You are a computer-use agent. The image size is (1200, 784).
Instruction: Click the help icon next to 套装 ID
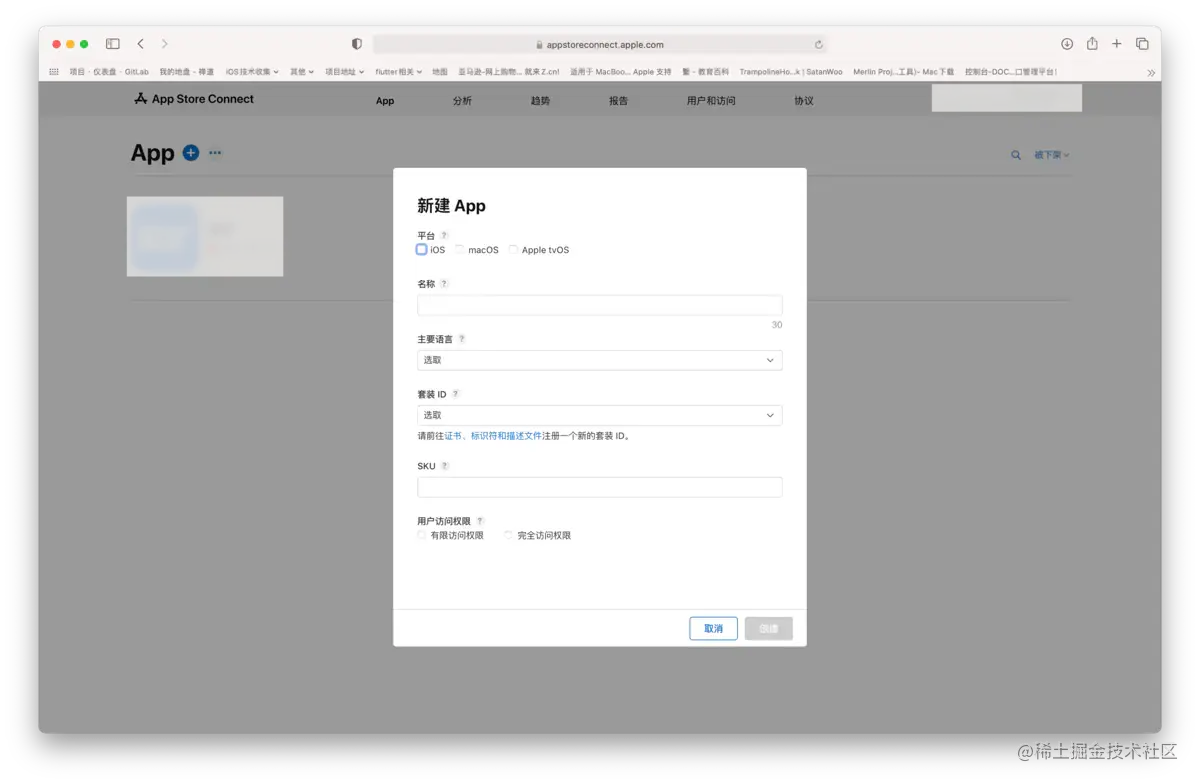tap(455, 394)
